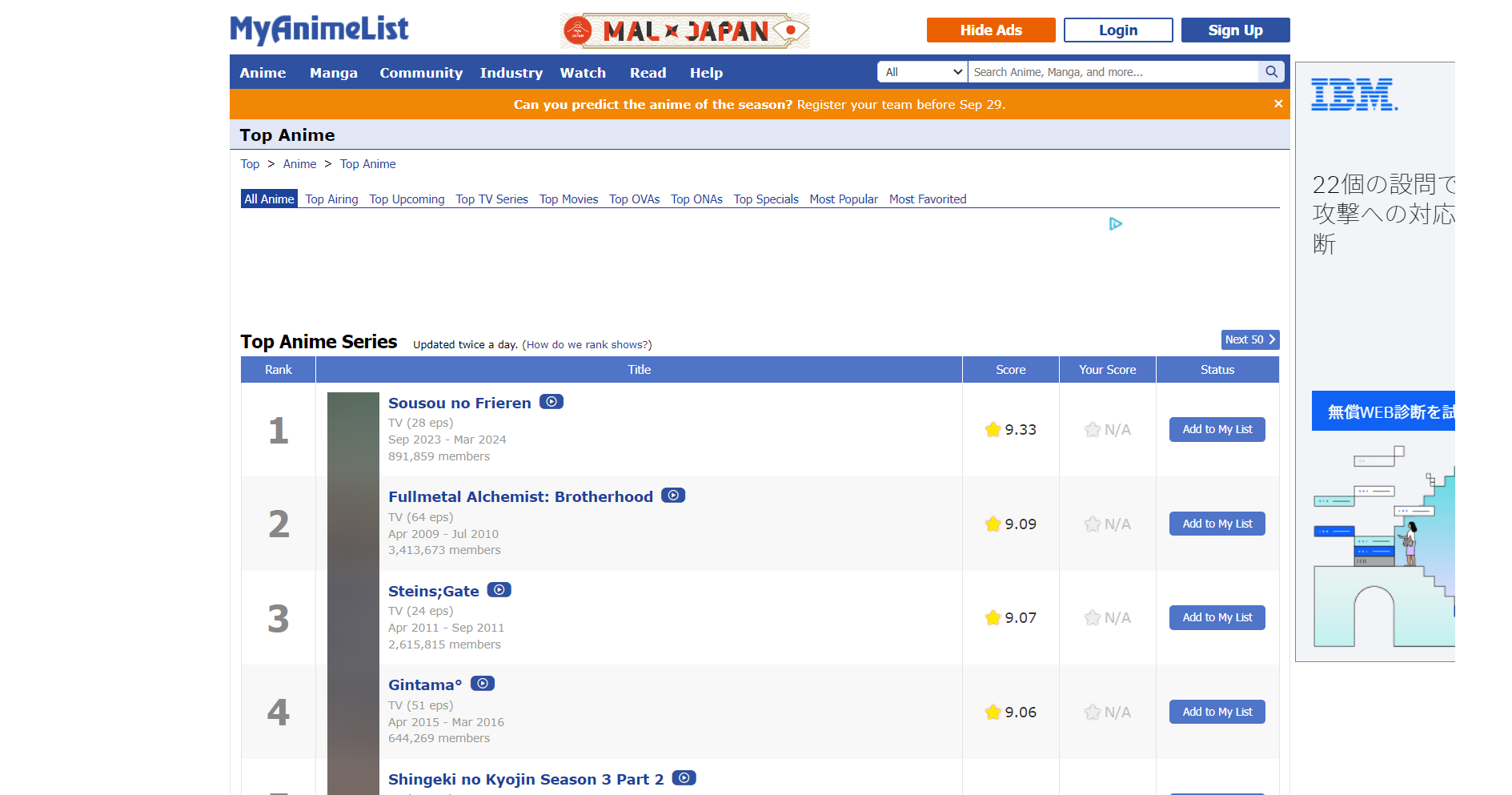Click the Top Anime breadcrumb link
Screen dimensions: 1512x795
pos(368,164)
